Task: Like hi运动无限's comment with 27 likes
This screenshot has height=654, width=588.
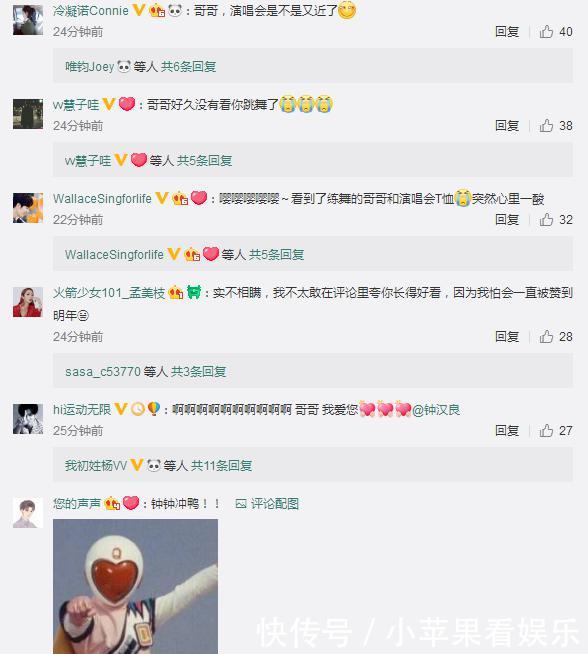Action: 546,430
